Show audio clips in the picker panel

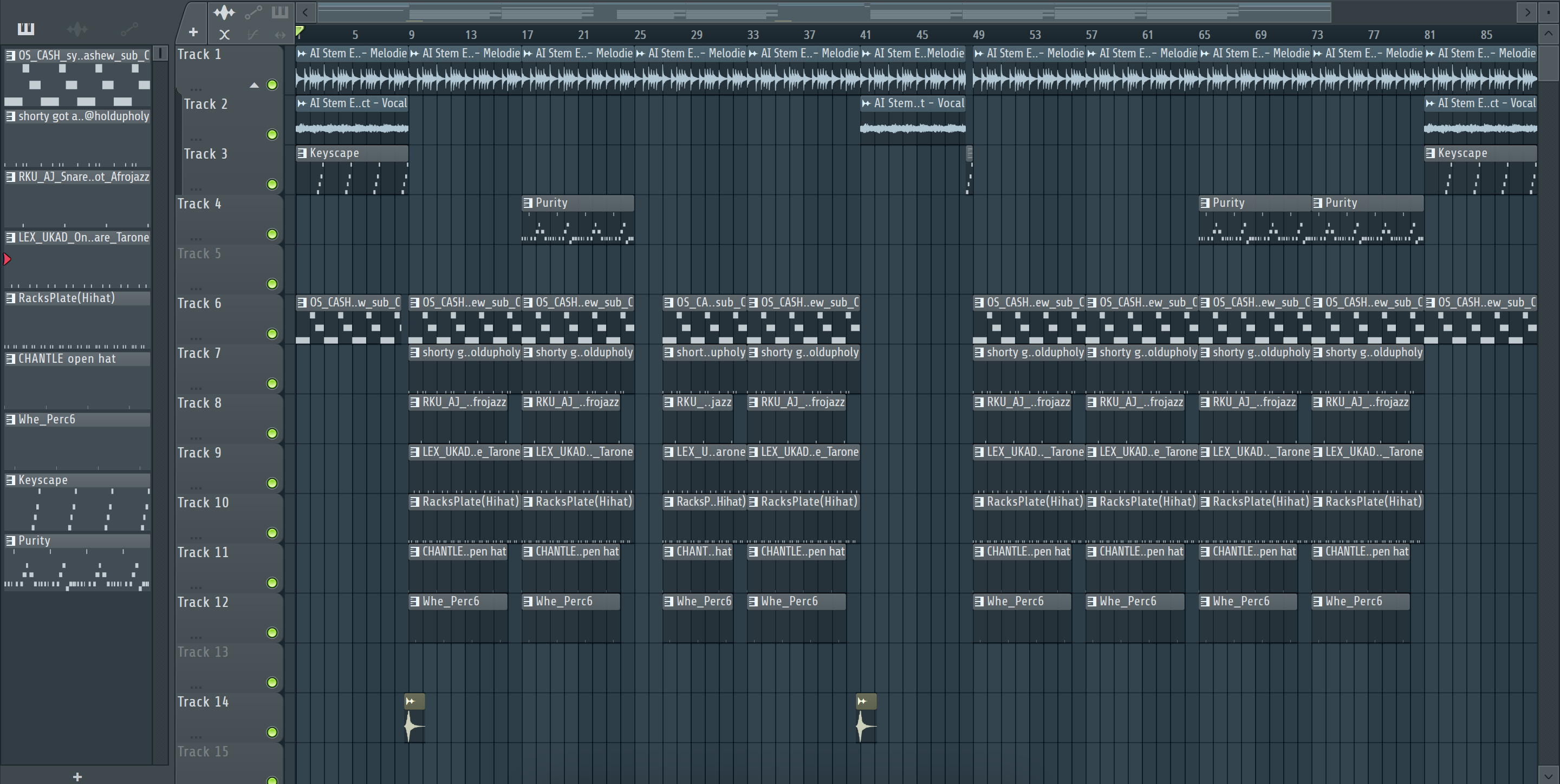77,29
